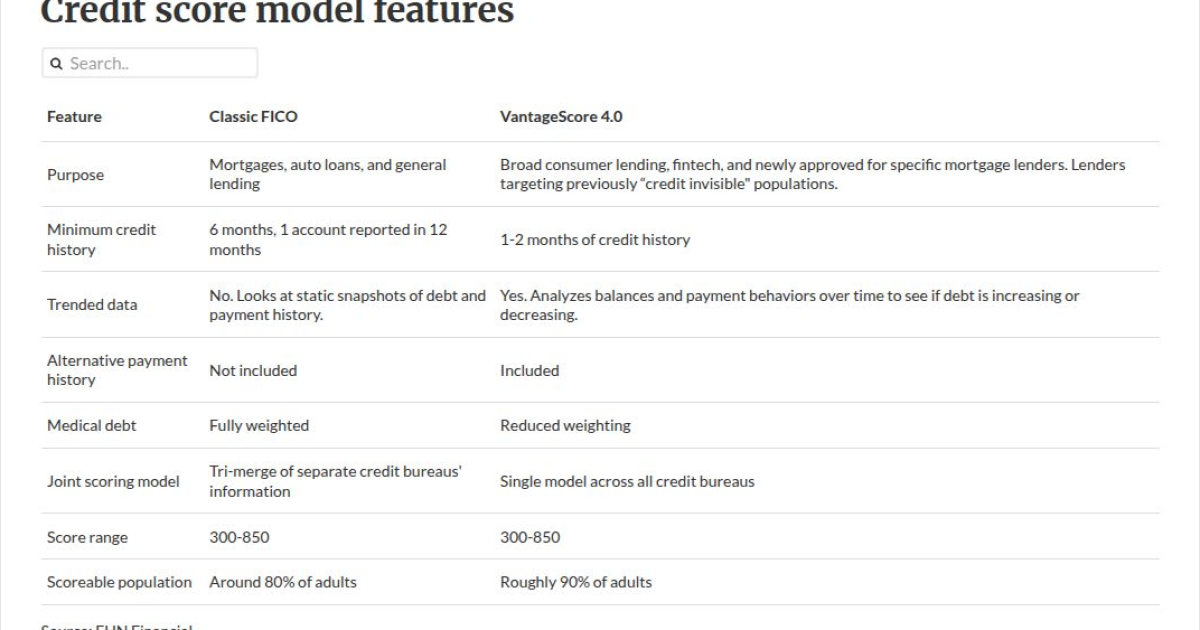Click the 'Around 80% of adults' cell
The image size is (1200, 630).
(283, 582)
